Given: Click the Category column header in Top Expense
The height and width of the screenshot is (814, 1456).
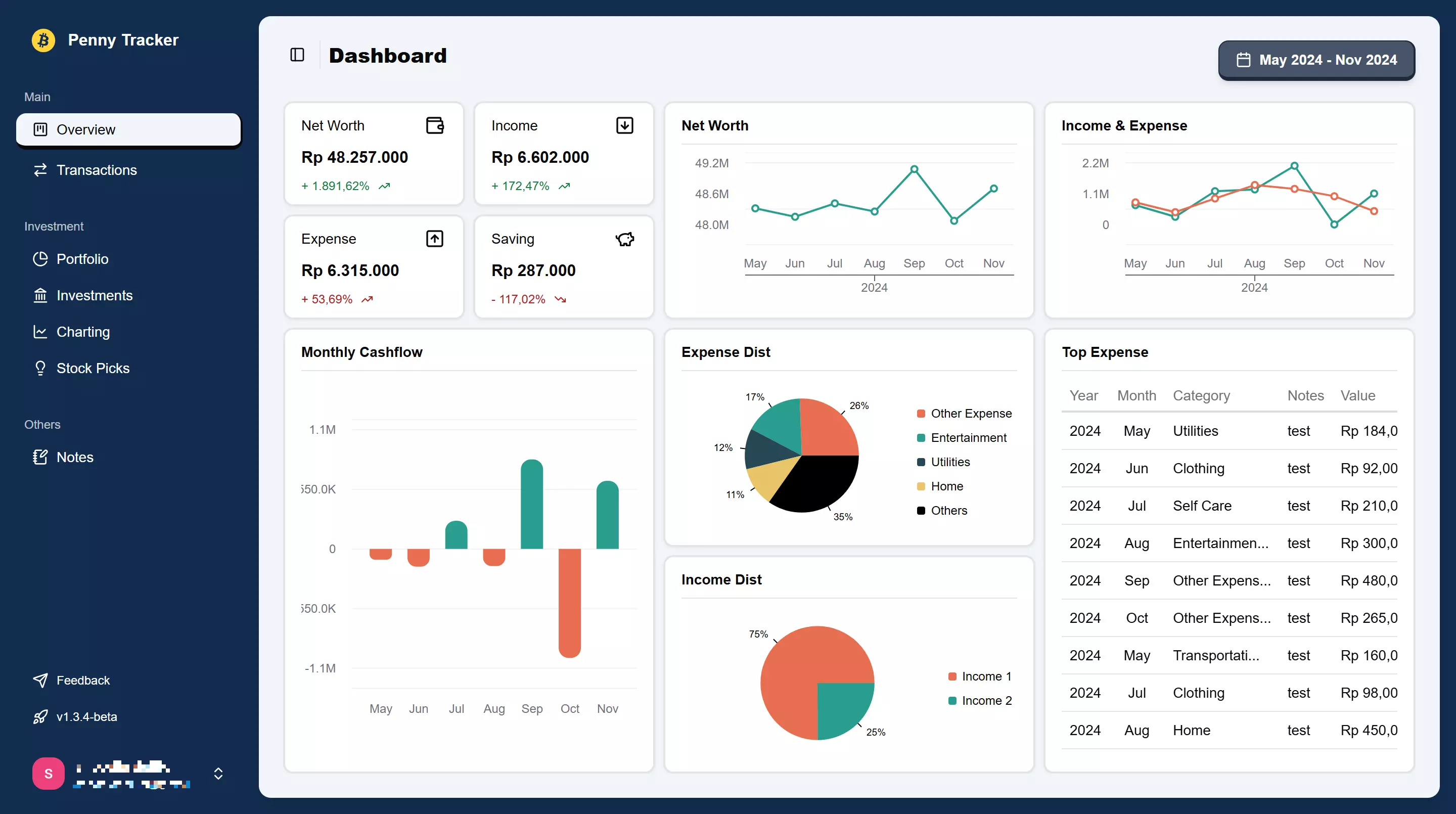Looking at the screenshot, I should (1201, 395).
